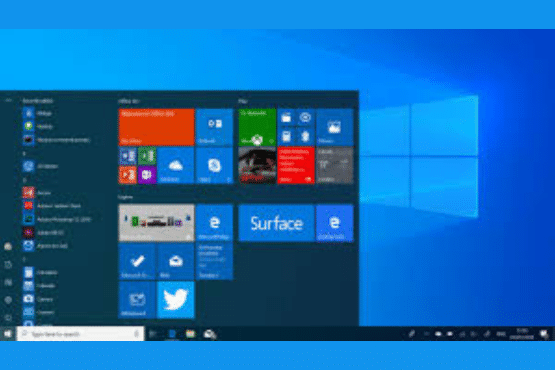The image size is (555, 370).
Task: Open Settings gear in Start sidebar
Action: point(8,300)
